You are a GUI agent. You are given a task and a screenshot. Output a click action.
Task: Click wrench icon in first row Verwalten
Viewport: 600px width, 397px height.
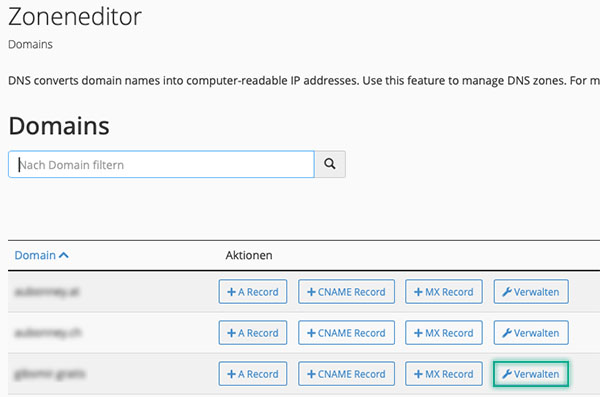pyautogui.click(x=507, y=292)
